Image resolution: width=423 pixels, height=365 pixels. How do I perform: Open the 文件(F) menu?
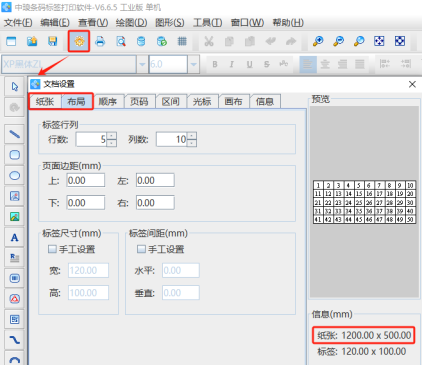pyautogui.click(x=18, y=23)
